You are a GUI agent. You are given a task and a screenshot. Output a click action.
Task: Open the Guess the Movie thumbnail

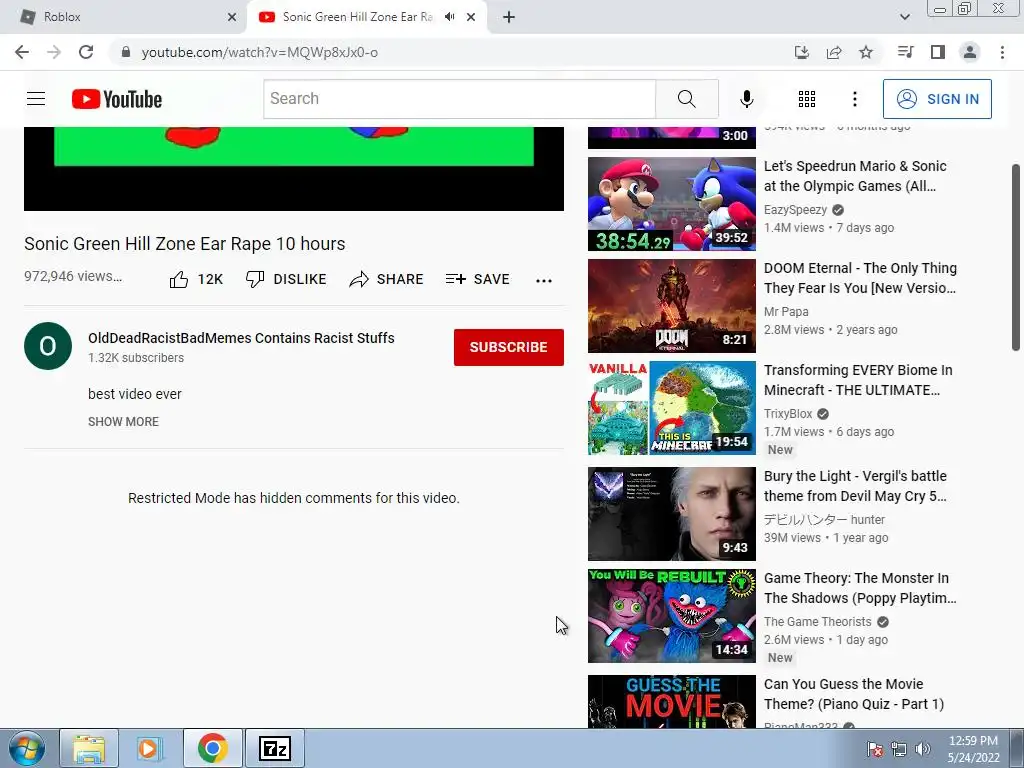click(x=671, y=701)
